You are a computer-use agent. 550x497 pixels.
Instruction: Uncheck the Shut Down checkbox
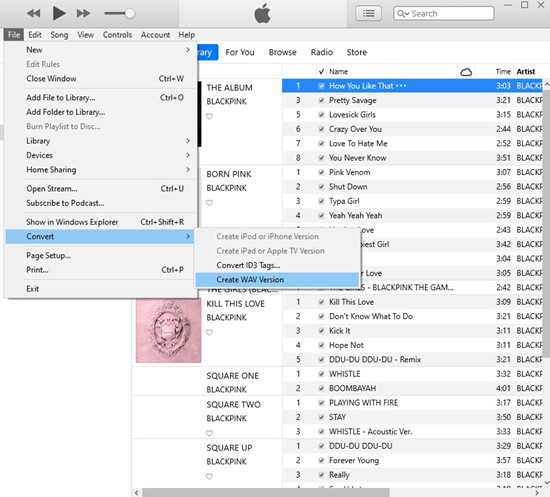point(321,187)
